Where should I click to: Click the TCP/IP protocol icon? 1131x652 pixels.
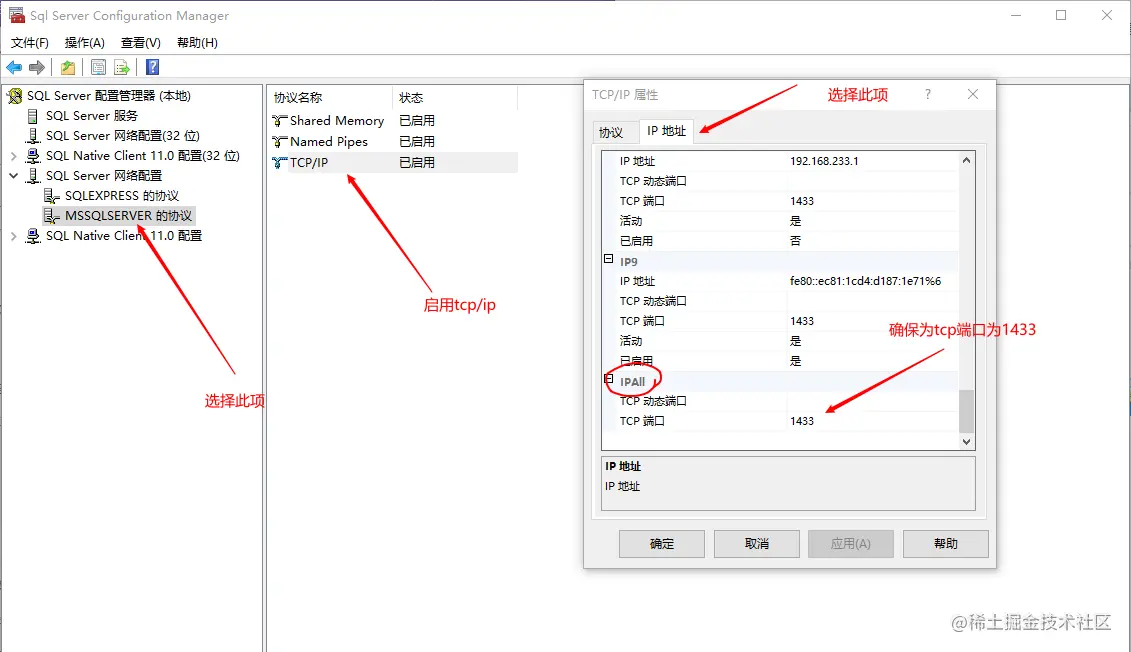(x=279, y=162)
